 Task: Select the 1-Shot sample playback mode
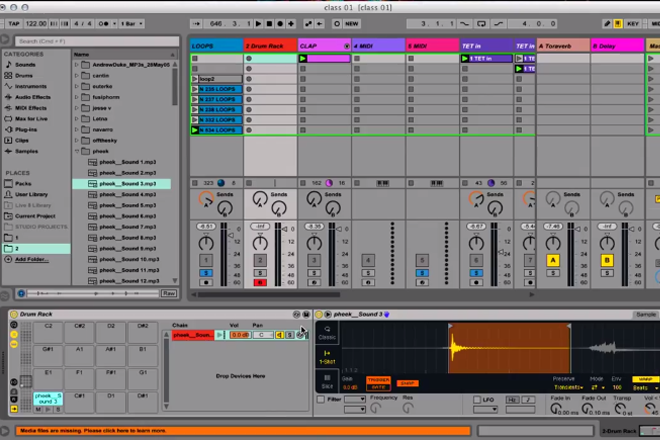coord(327,356)
